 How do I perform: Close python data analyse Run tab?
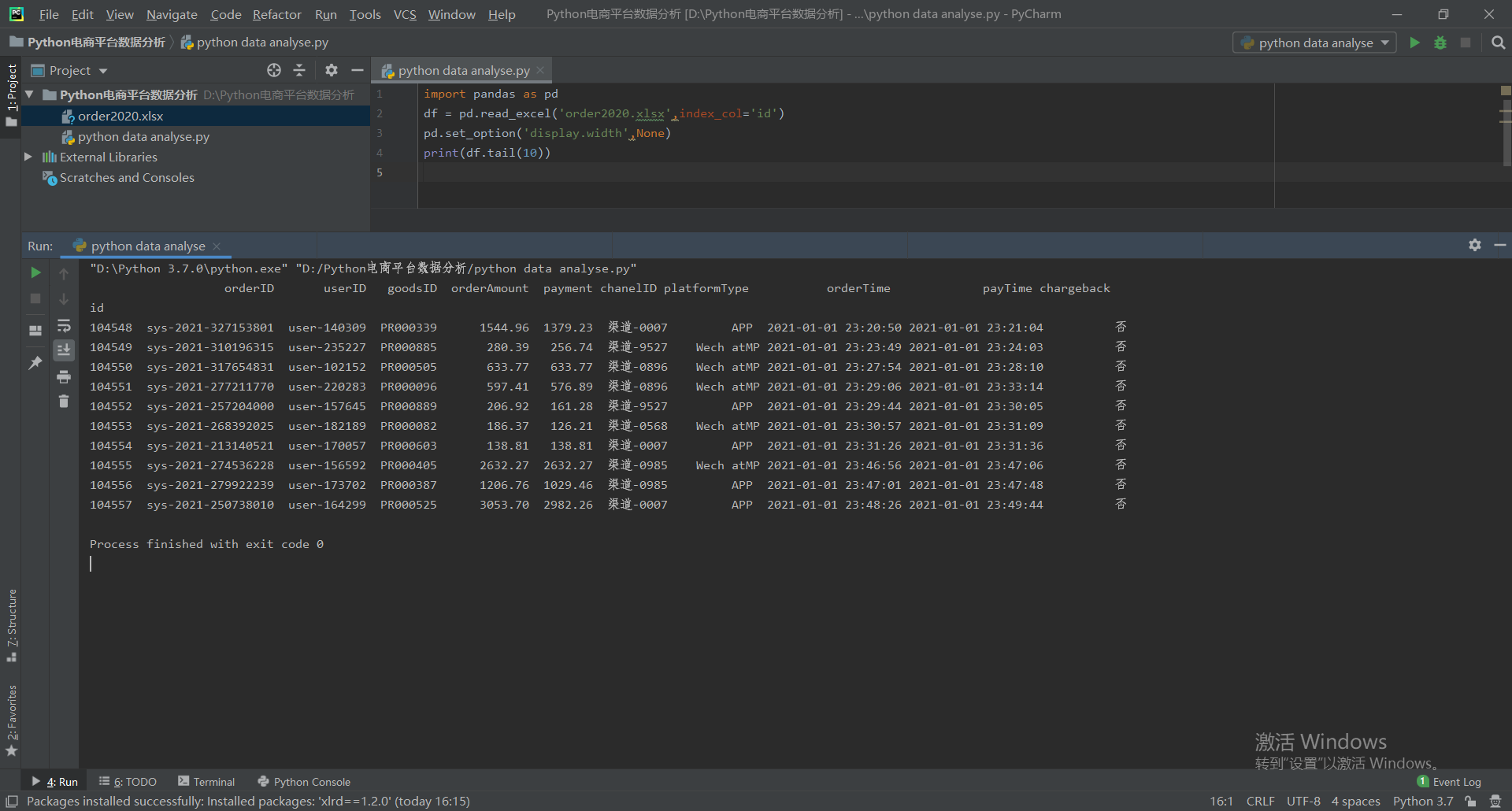tap(217, 246)
